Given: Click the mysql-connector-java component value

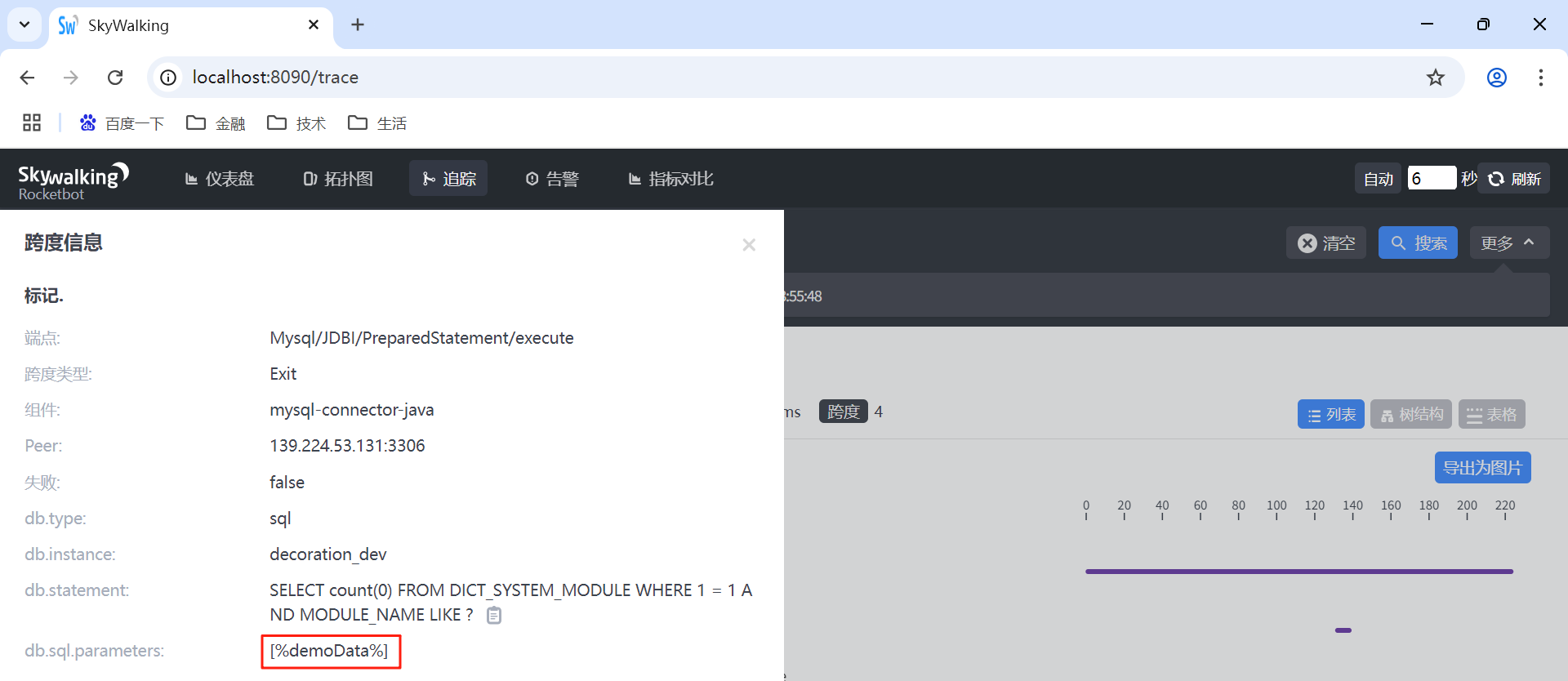Looking at the screenshot, I should point(352,410).
